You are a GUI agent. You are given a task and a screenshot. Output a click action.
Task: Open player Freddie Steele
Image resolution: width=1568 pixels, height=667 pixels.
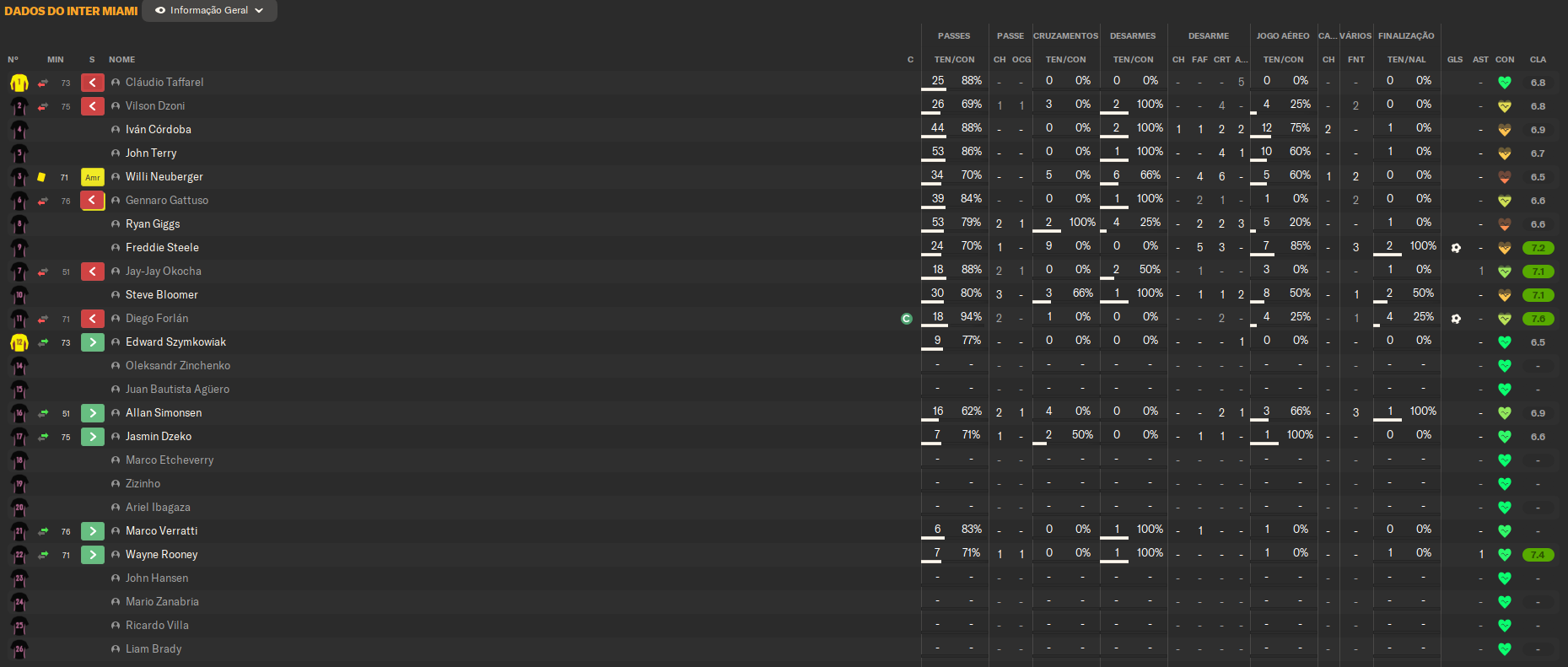tap(162, 248)
